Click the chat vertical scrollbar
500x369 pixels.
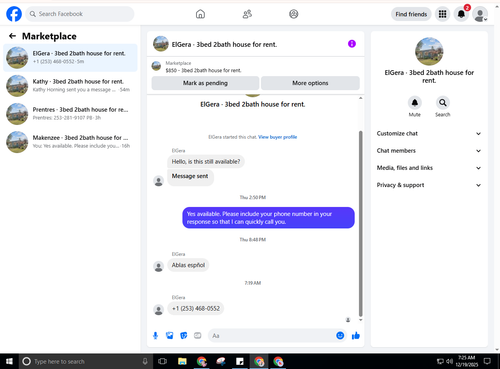click(360, 223)
